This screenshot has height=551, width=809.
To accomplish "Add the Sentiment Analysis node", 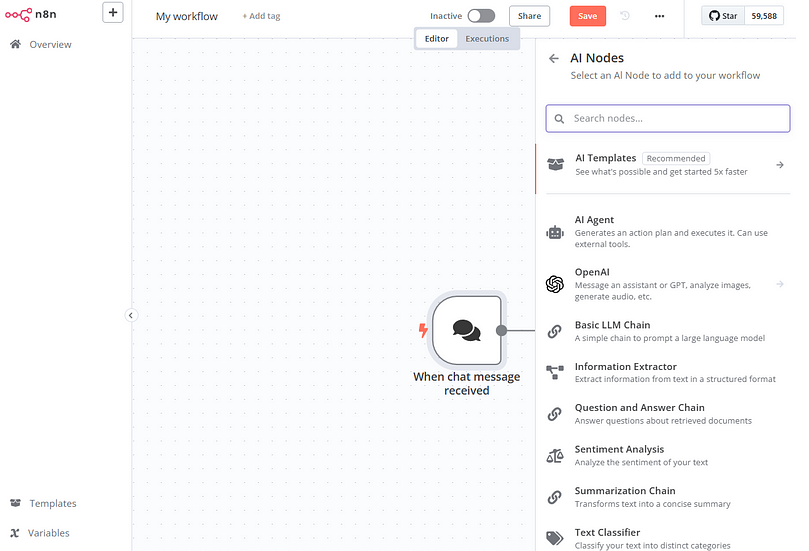I will [666, 456].
